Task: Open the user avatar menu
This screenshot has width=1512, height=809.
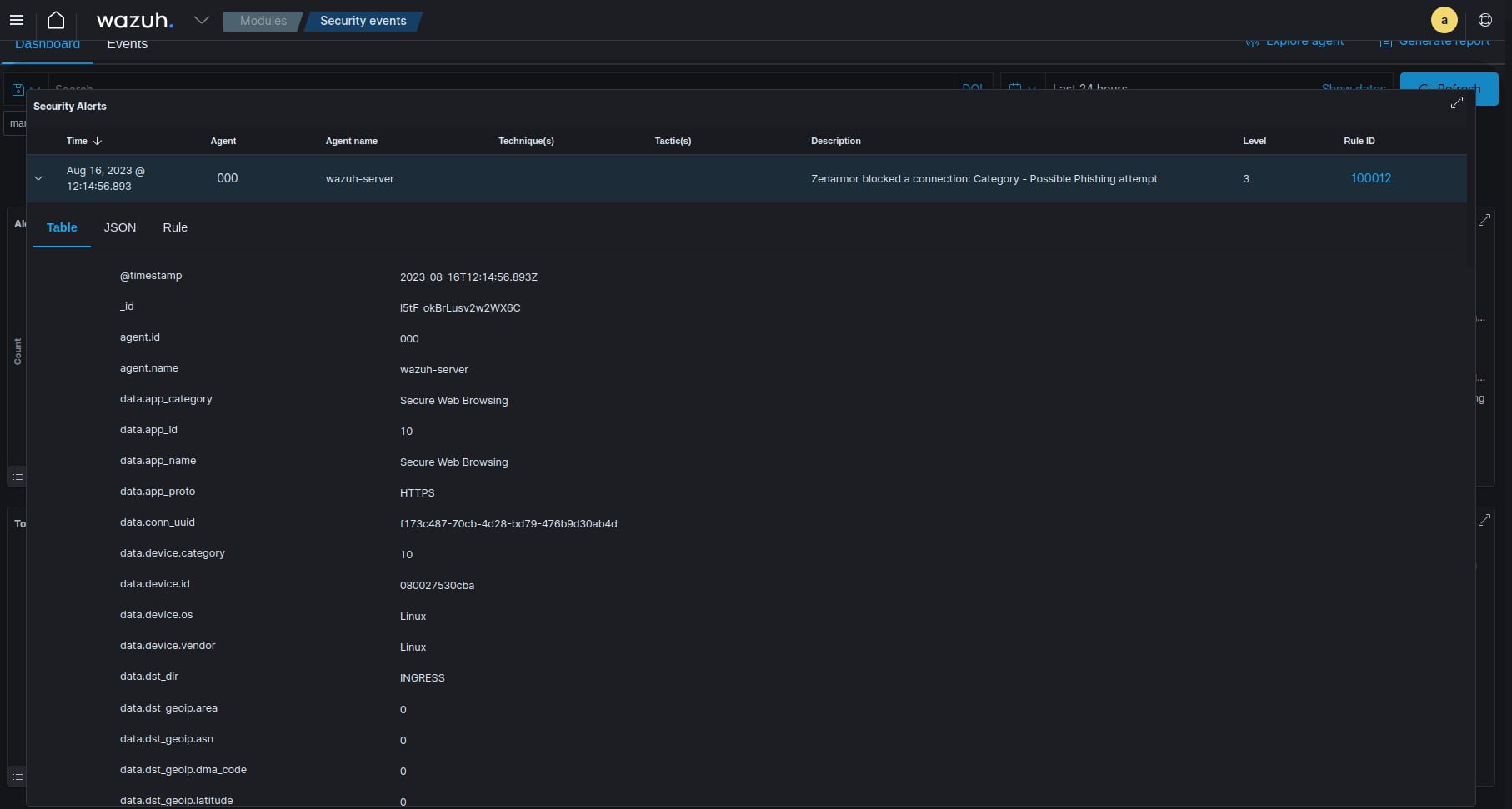Action: coord(1444,20)
